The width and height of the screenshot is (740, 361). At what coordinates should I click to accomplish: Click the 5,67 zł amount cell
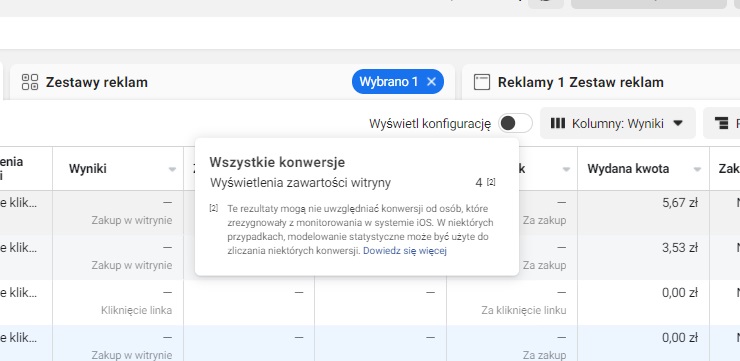(x=680, y=203)
